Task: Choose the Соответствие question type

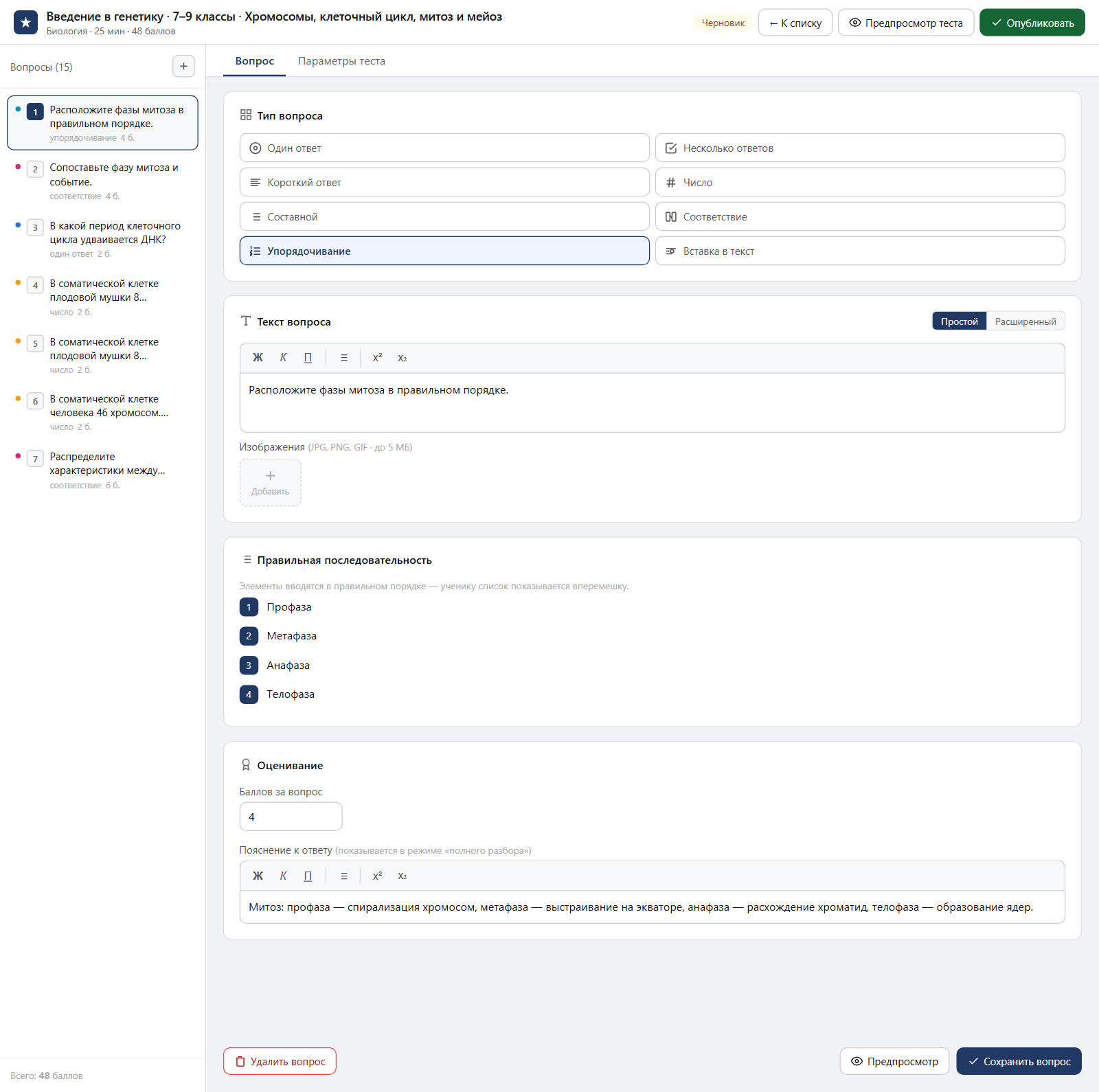Action: coord(860,216)
